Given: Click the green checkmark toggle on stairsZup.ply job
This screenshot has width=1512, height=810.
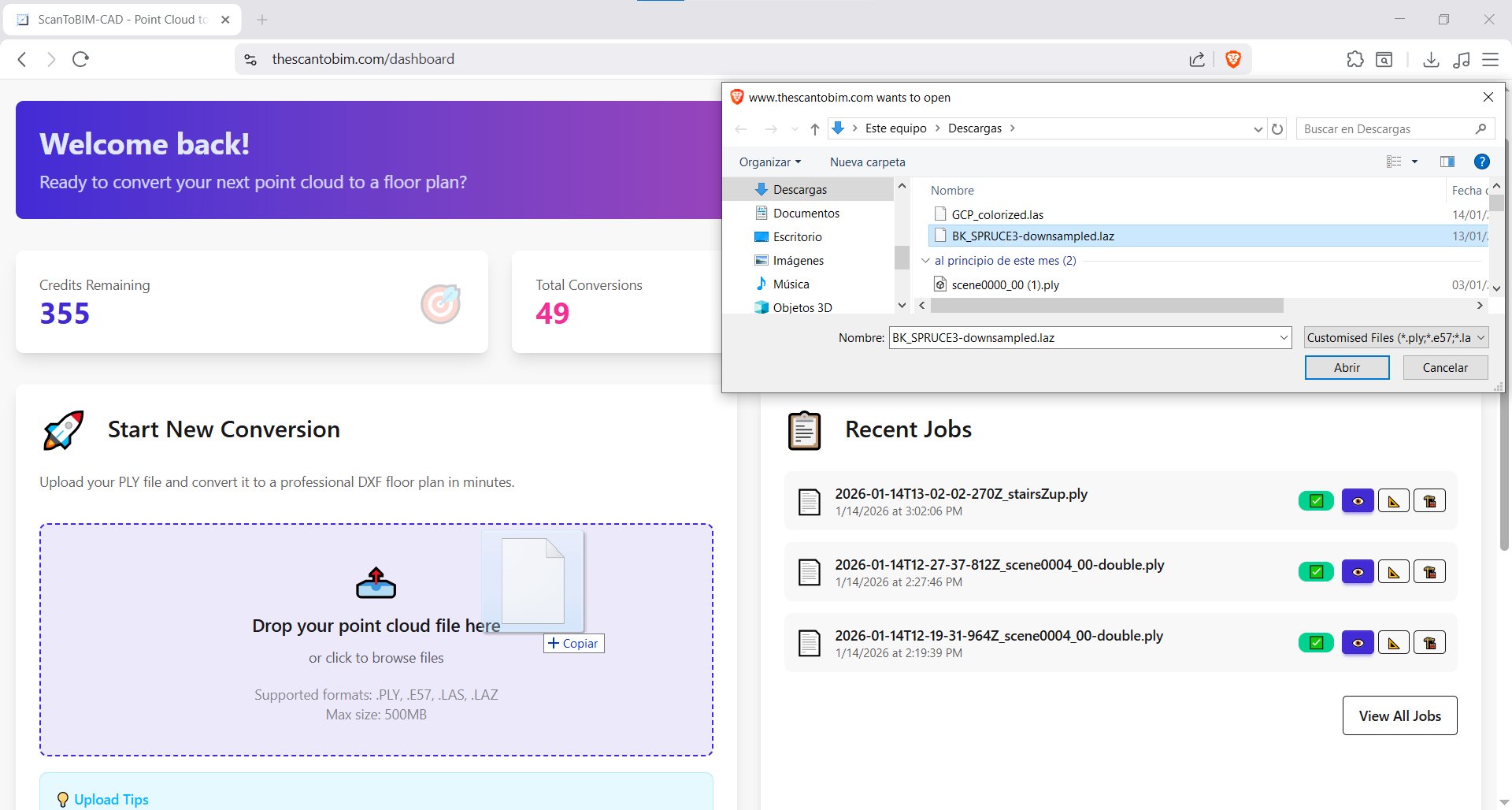Looking at the screenshot, I should [x=1315, y=500].
